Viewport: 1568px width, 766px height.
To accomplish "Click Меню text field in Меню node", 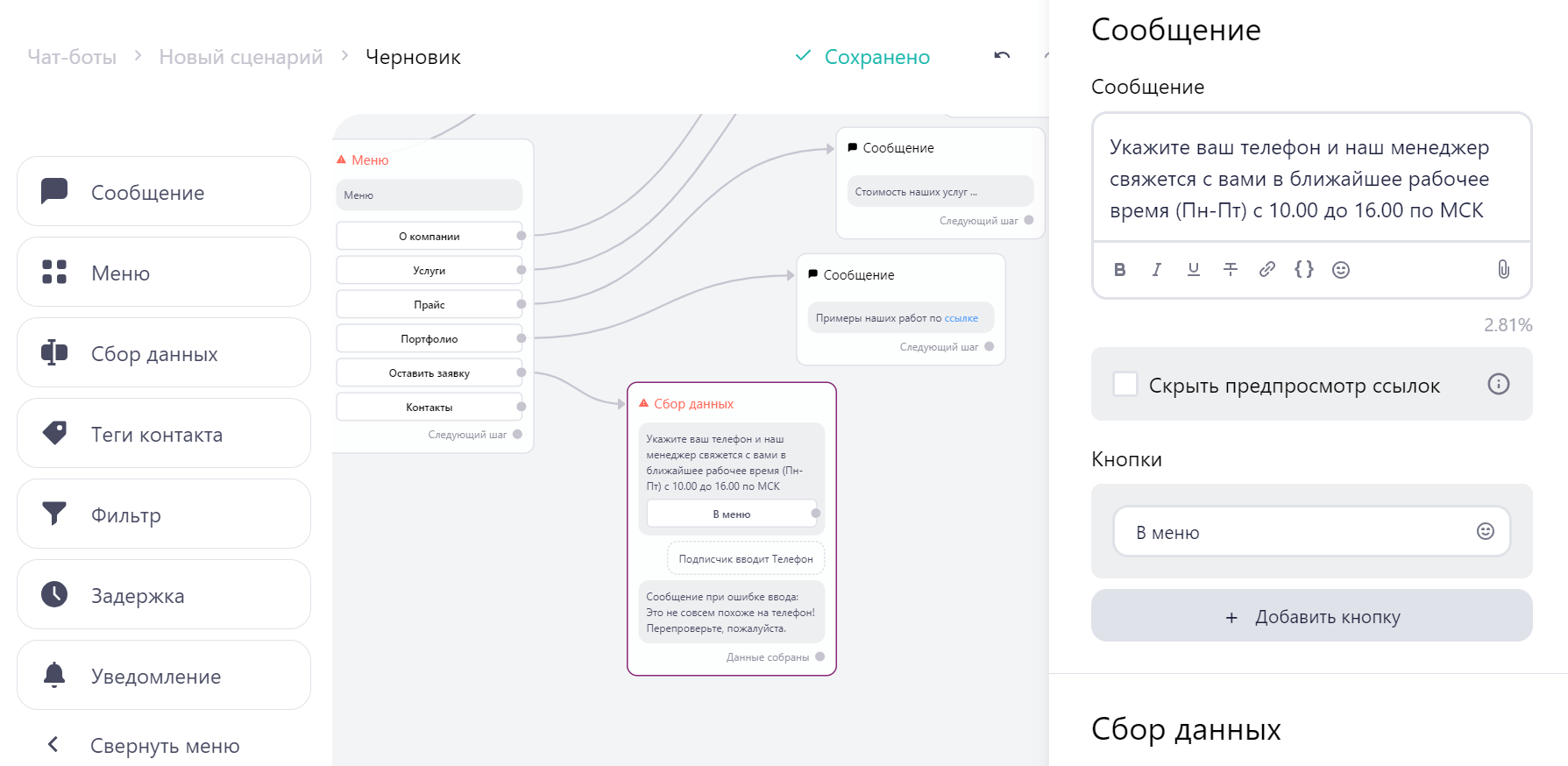I will [429, 195].
